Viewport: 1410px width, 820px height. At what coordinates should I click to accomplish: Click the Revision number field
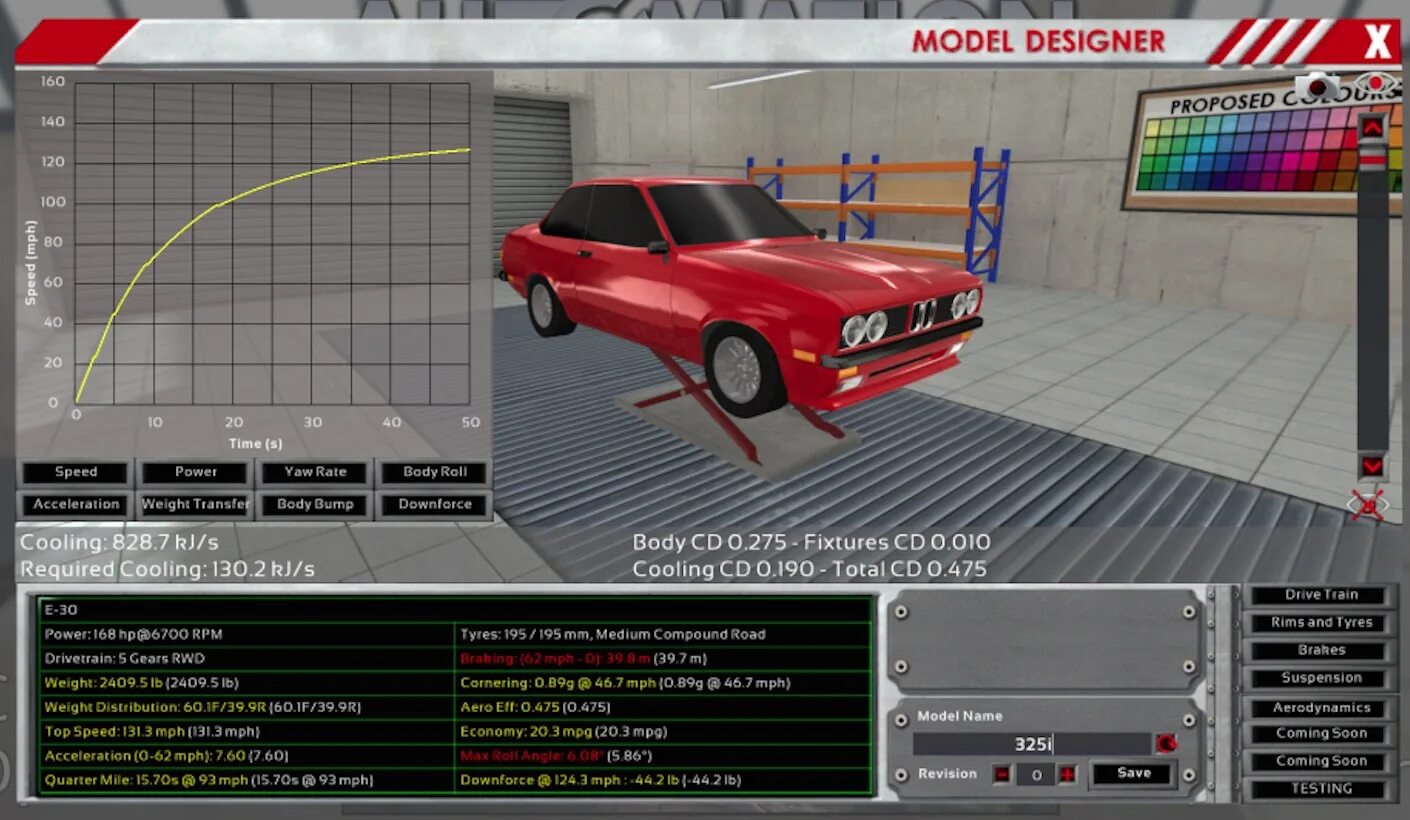pos(1035,774)
